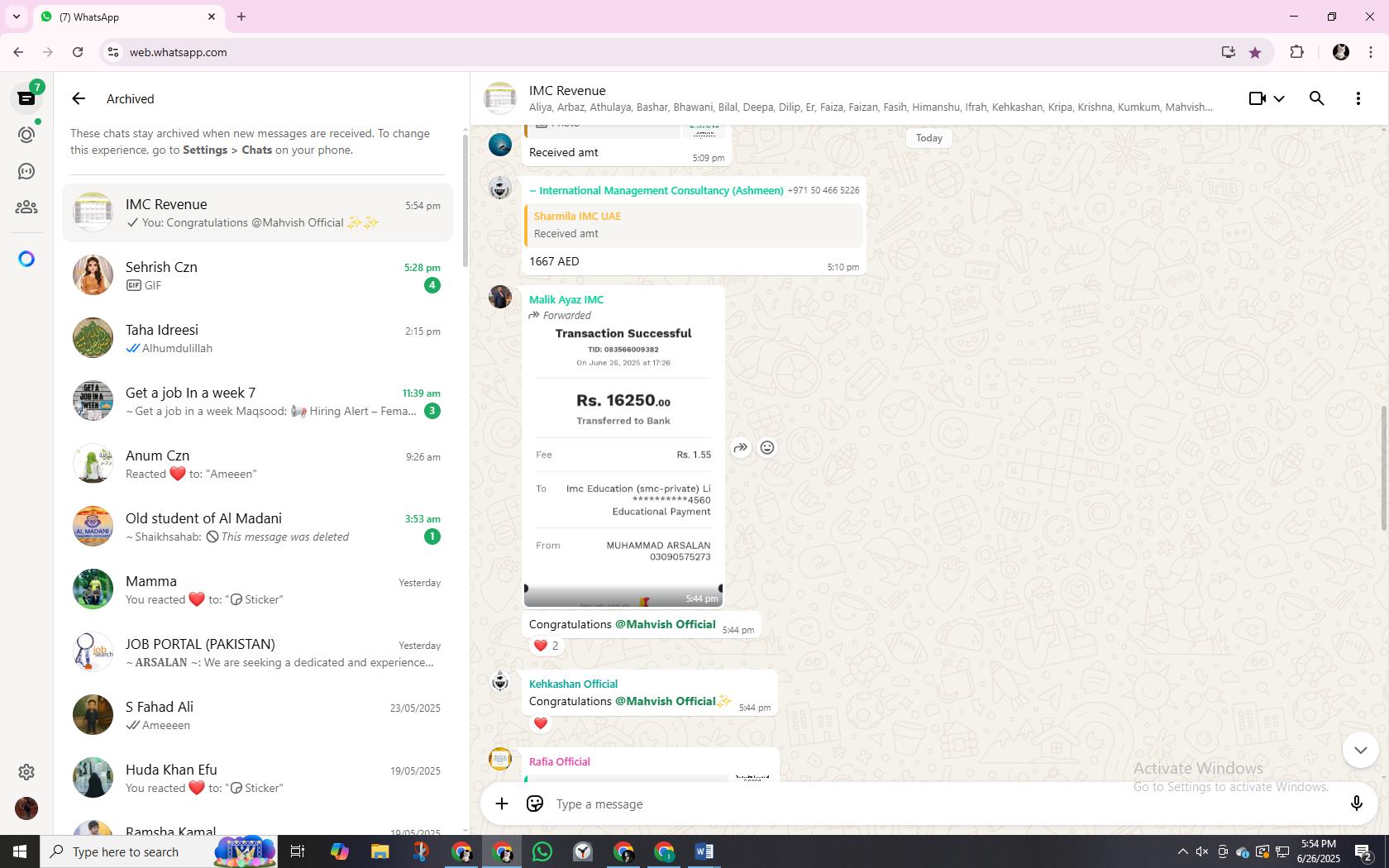Close the WhatsApp browser tab
This screenshot has width=1389, height=868.
212,17
